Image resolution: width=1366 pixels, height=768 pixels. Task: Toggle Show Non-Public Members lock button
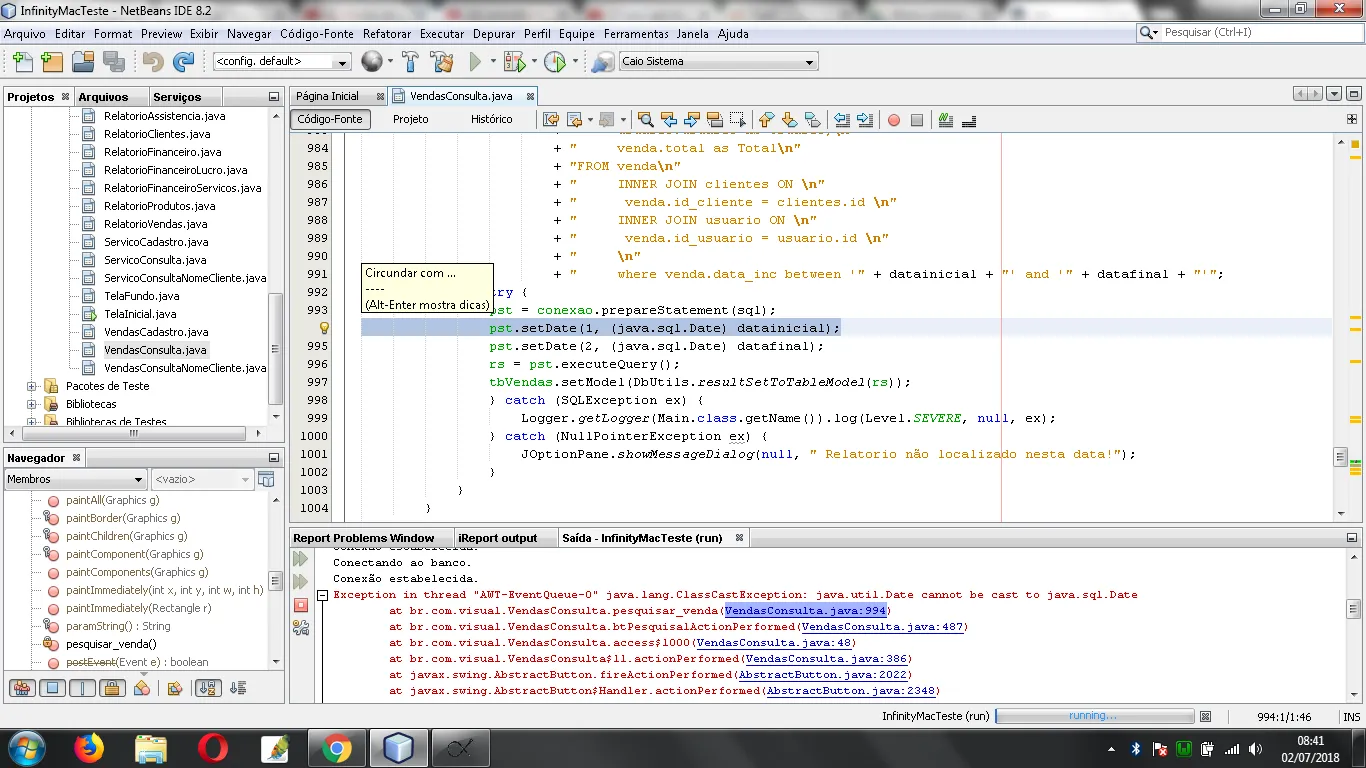112,688
